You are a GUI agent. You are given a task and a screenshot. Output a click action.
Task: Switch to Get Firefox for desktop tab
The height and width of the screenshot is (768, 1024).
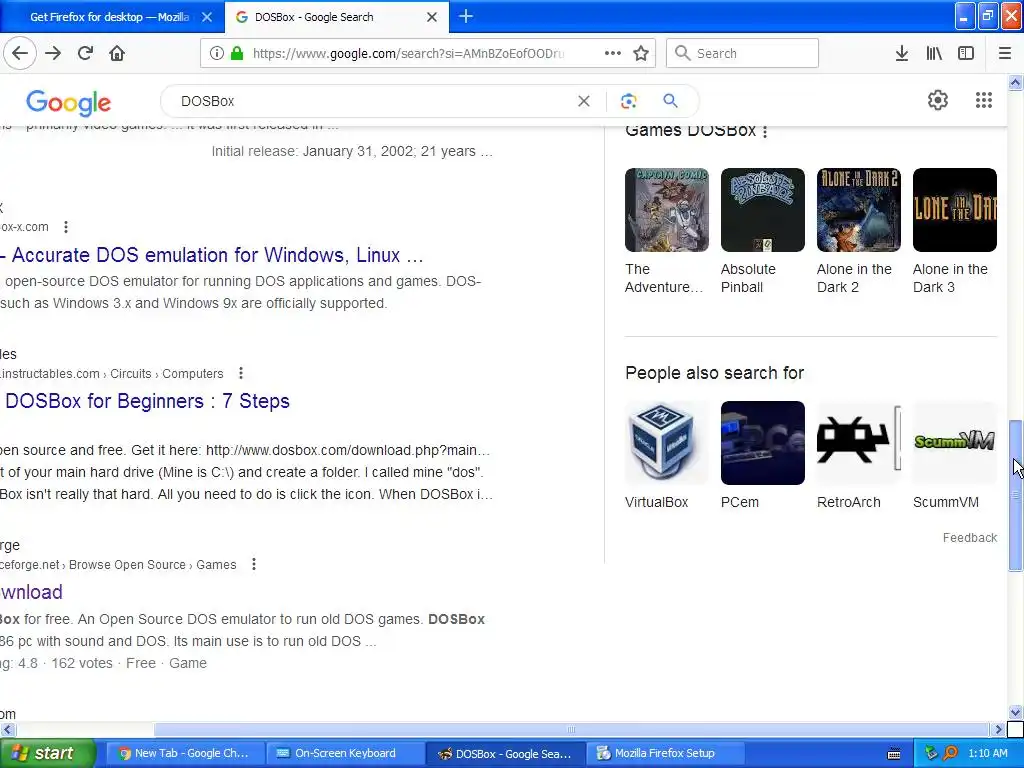[112, 18]
